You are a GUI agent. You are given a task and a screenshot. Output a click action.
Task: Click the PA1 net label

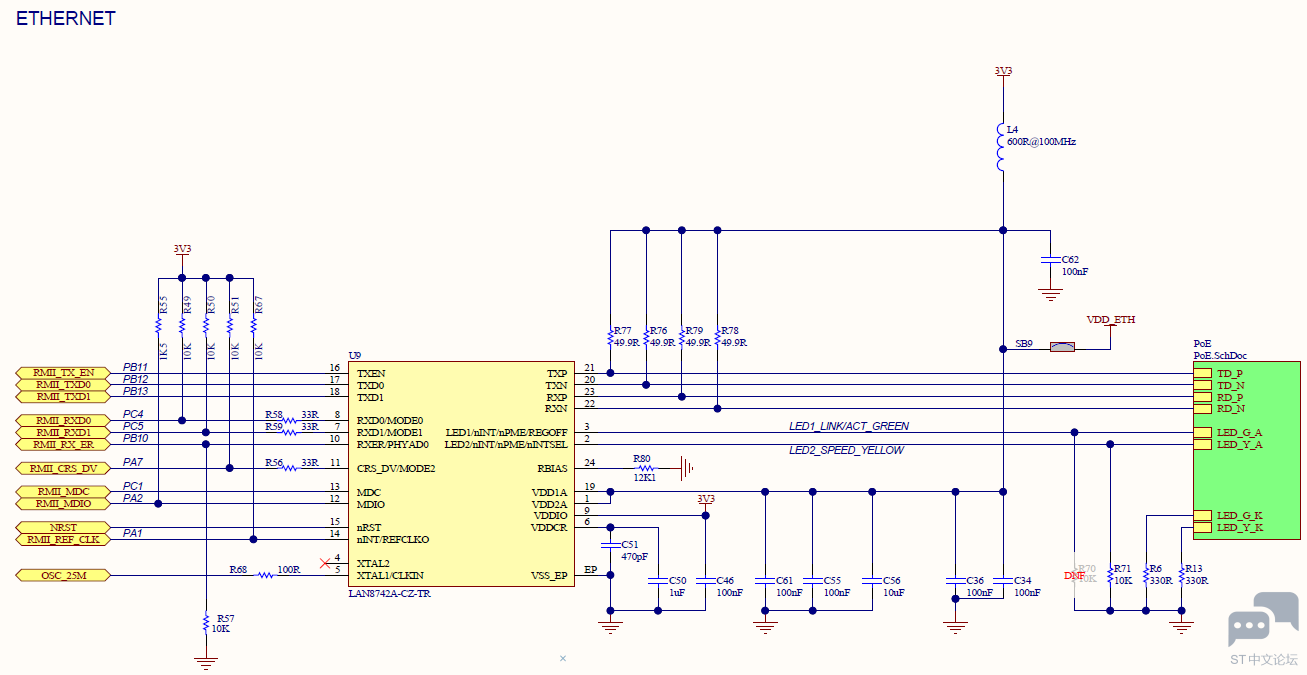(x=133, y=533)
